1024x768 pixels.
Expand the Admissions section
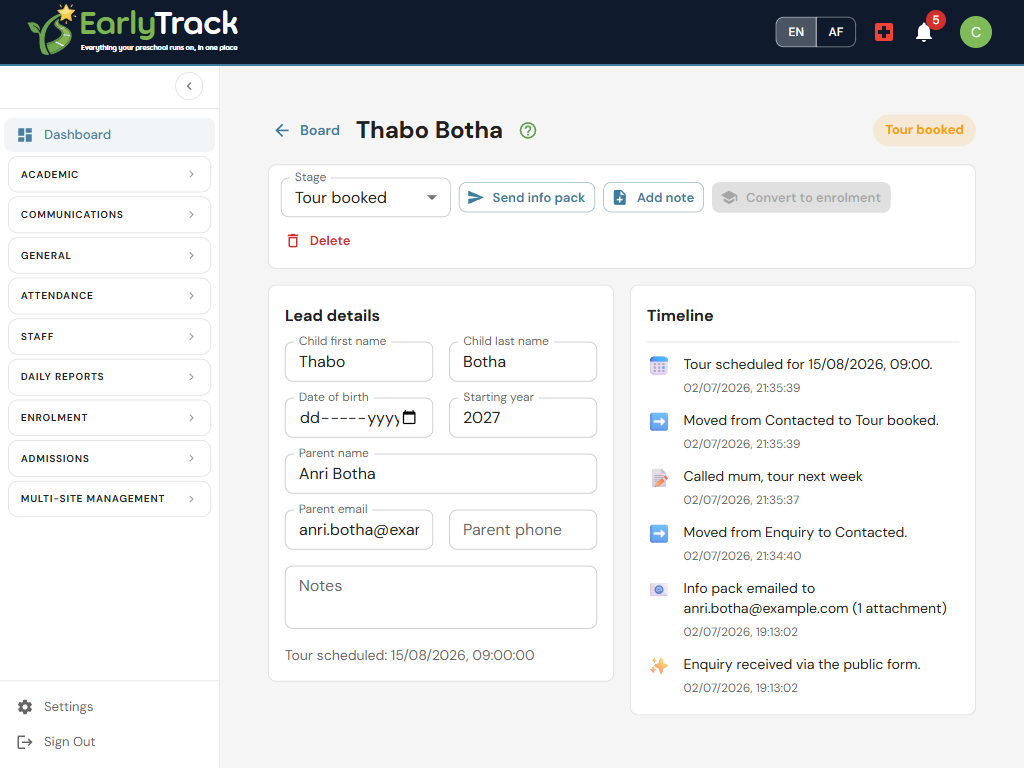[x=109, y=458]
